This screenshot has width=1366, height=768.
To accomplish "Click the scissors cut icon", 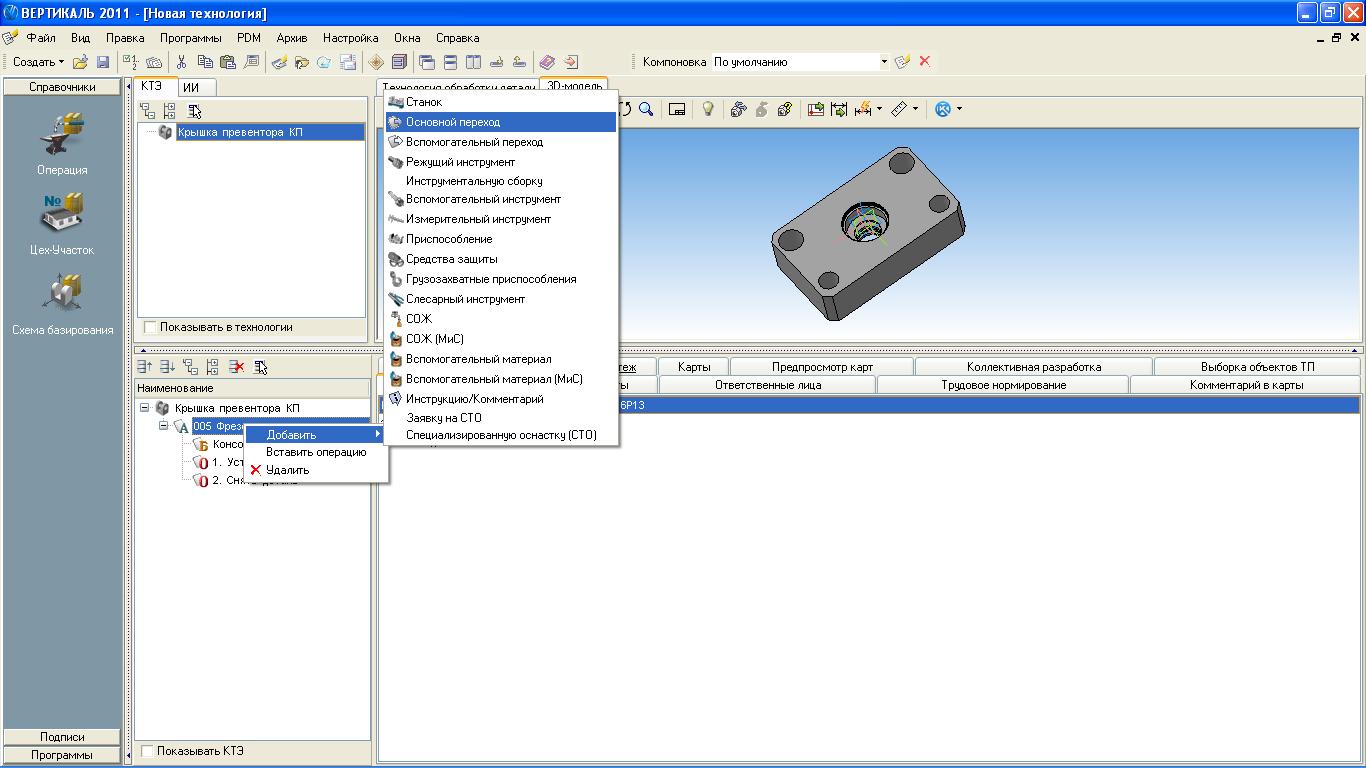I will coord(182,62).
